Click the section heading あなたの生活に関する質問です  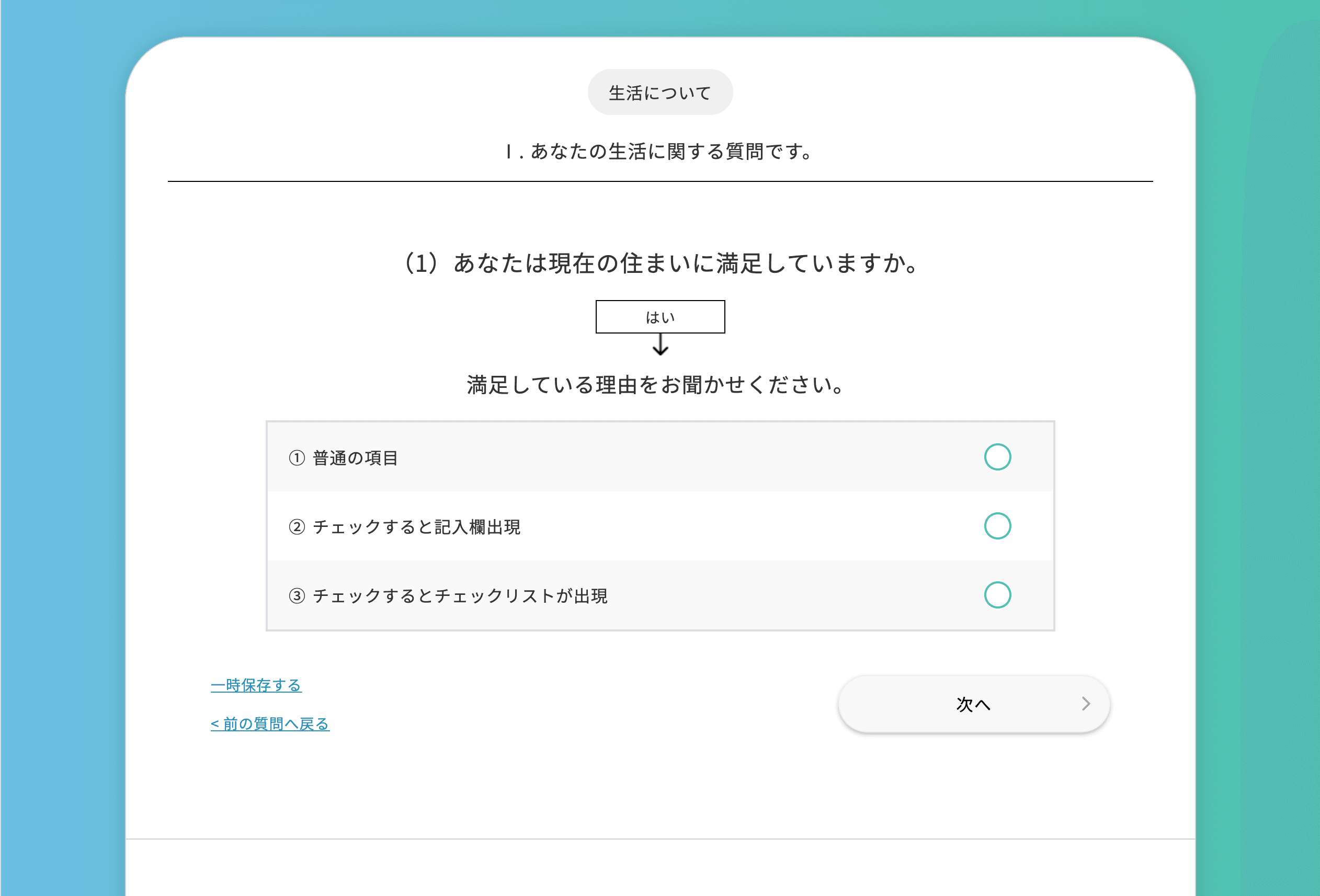660,152
